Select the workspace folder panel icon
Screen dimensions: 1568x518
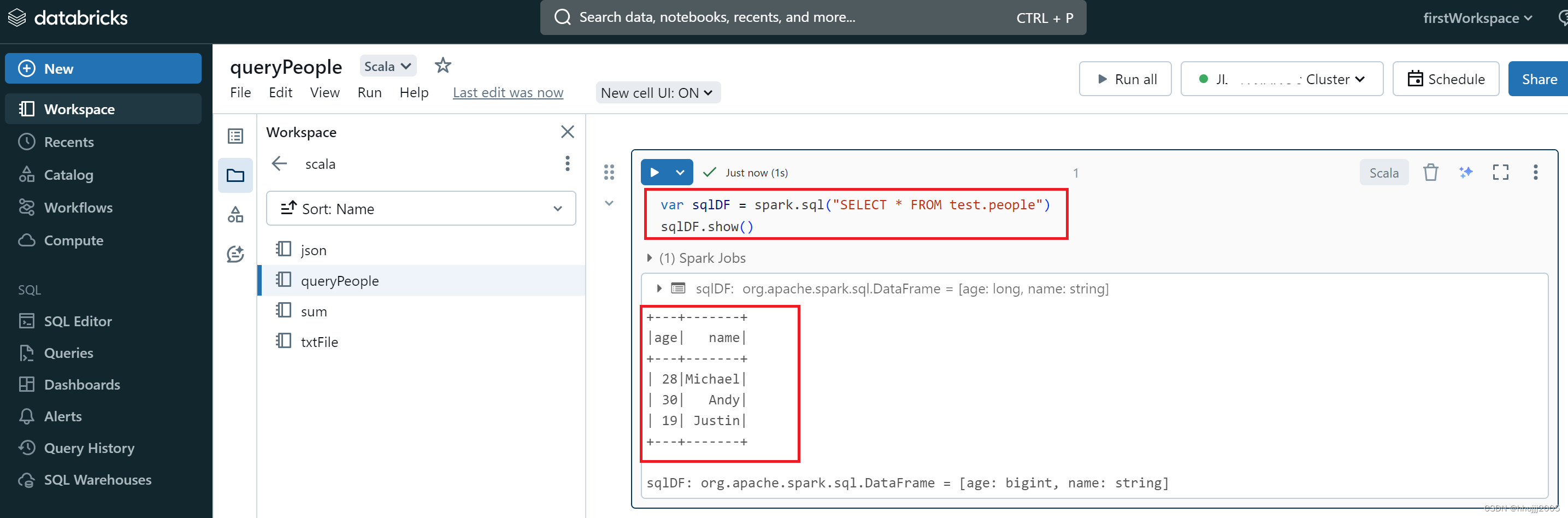235,175
